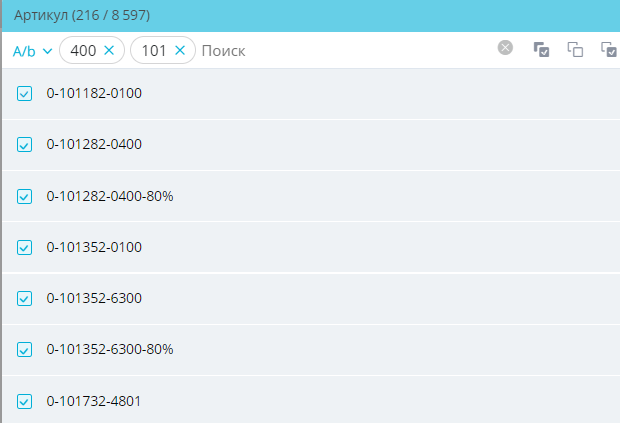The image size is (620, 423).
Task: Click the 400 filter chip label
Action: click(x=83, y=50)
